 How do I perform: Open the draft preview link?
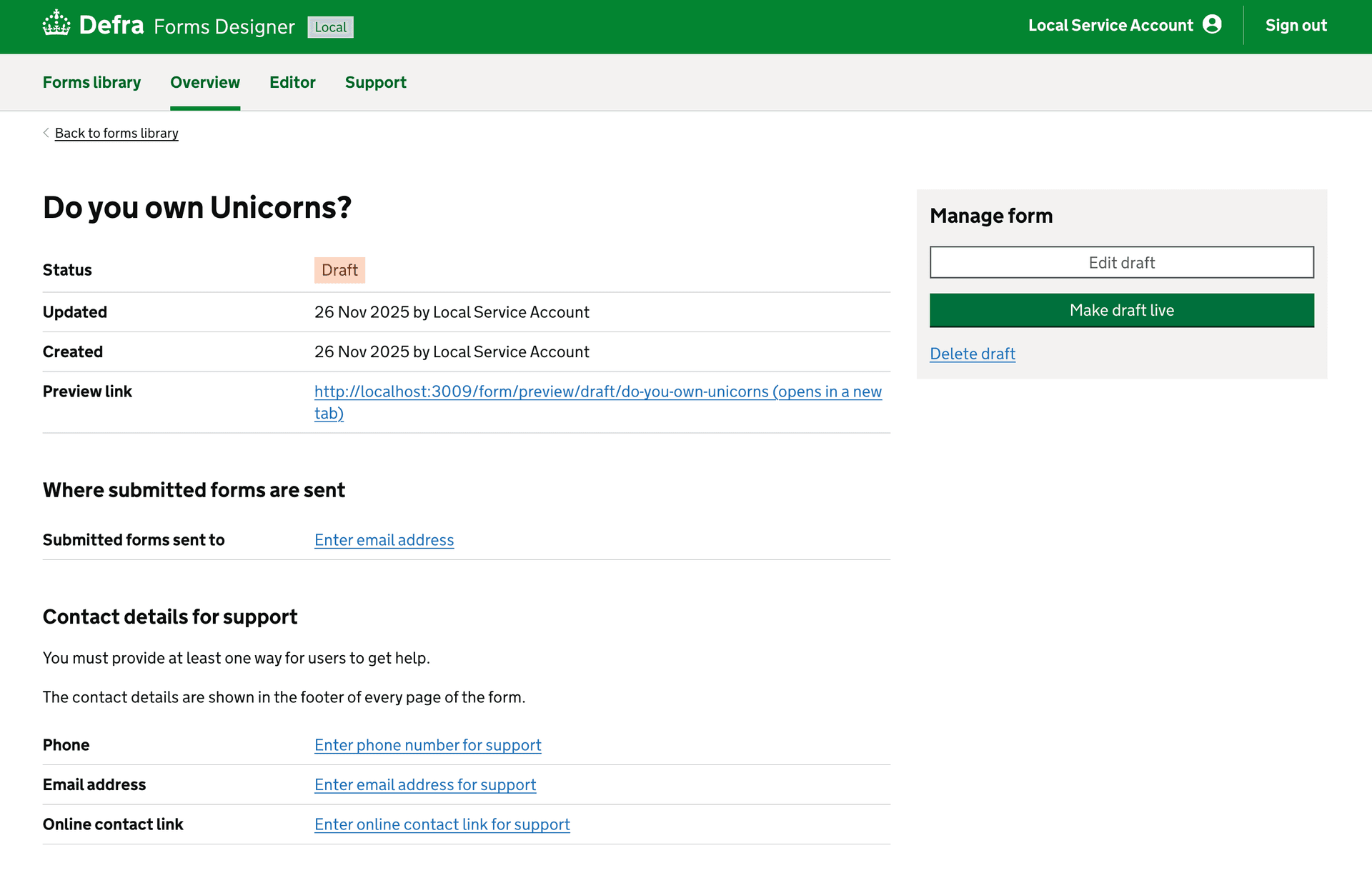coord(597,391)
